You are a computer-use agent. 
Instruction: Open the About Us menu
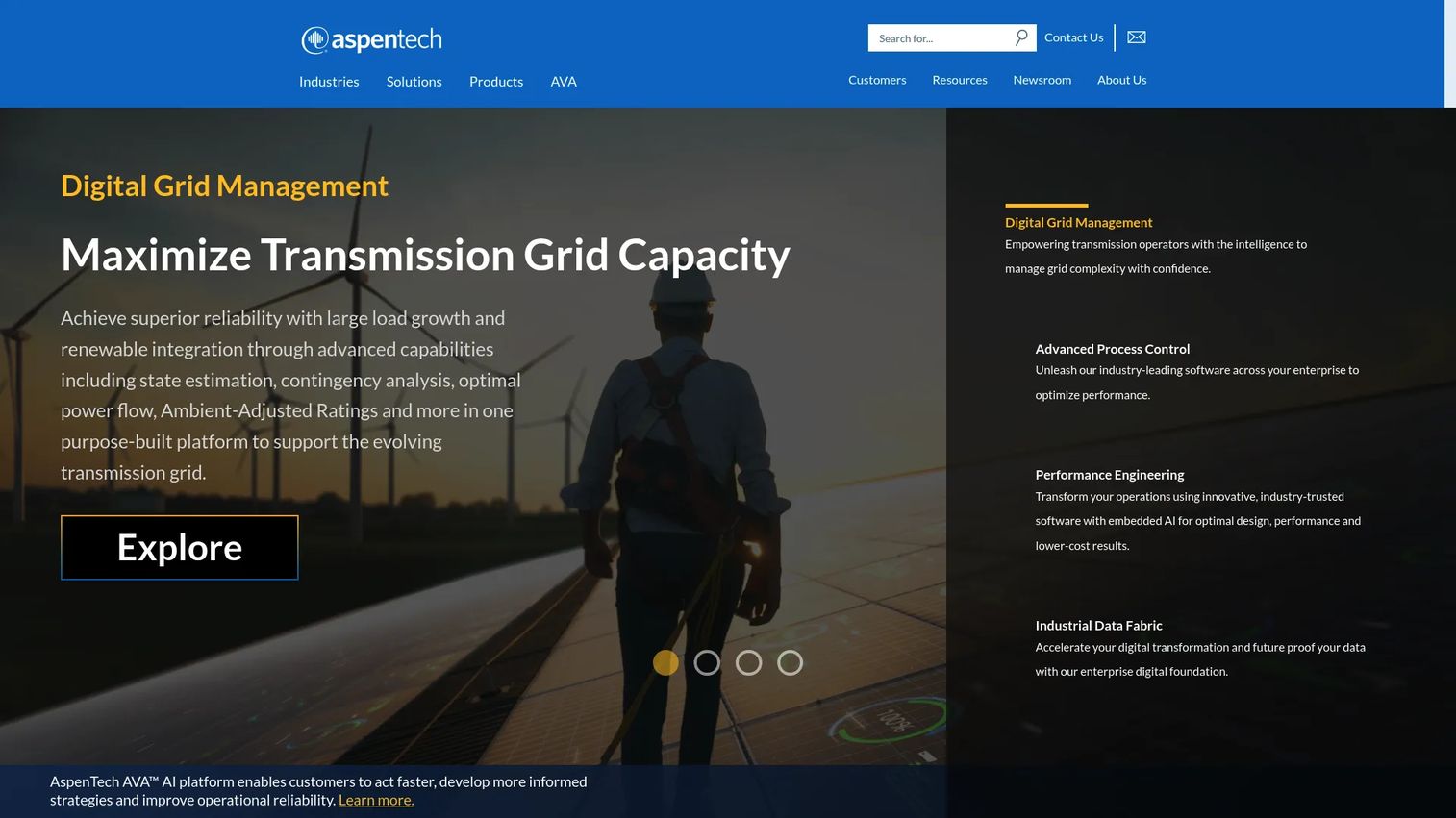tap(1122, 80)
